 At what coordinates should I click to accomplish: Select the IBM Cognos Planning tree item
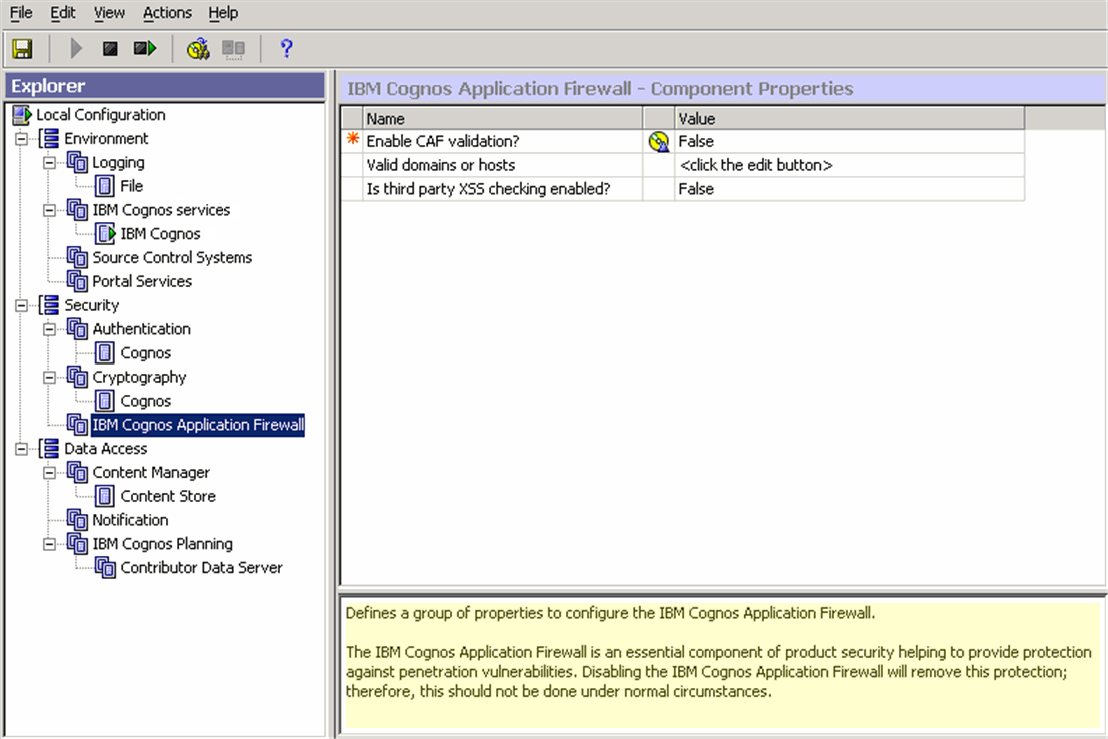tap(163, 544)
